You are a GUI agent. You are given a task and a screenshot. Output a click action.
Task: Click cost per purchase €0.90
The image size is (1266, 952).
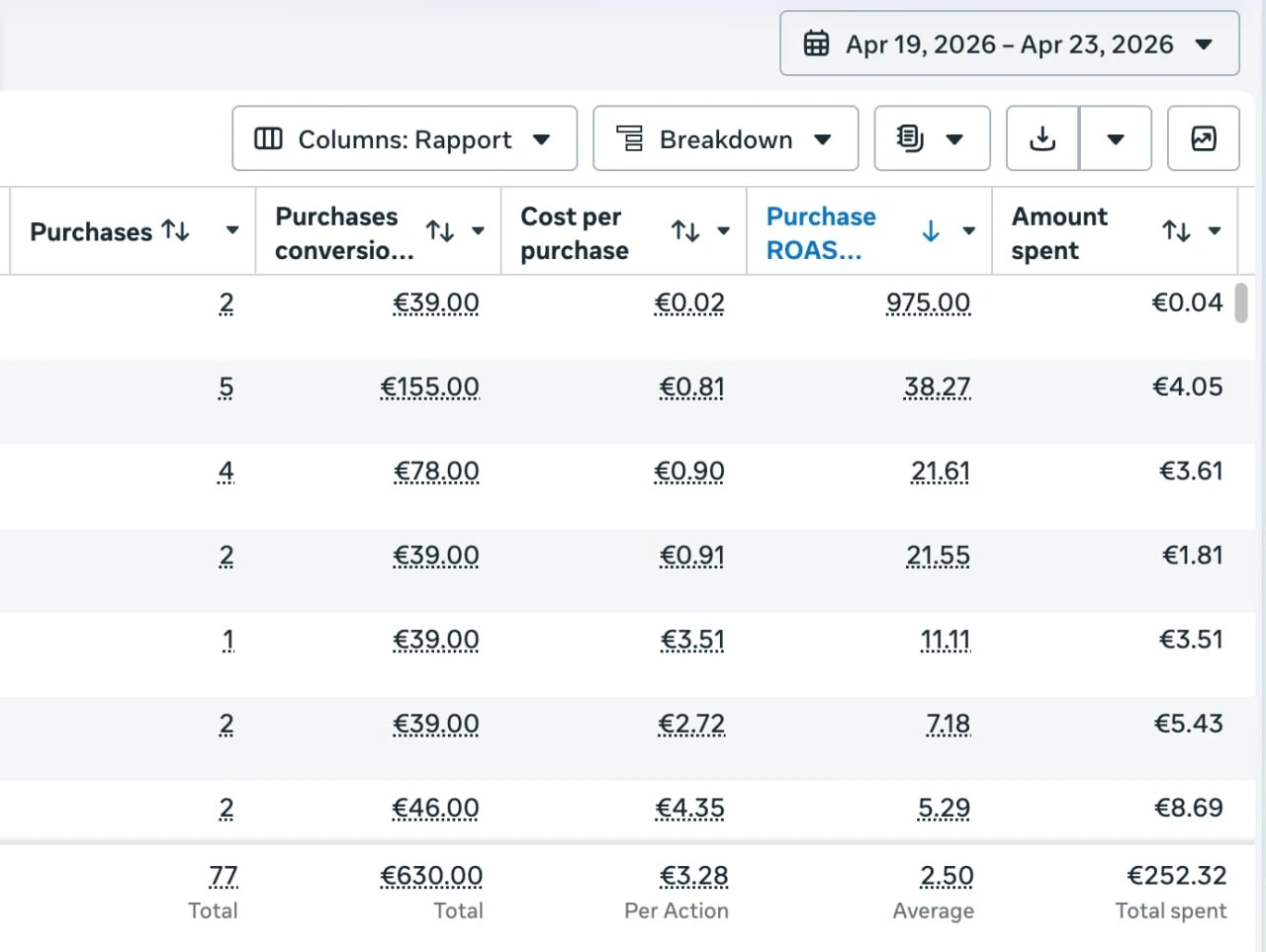pos(689,471)
